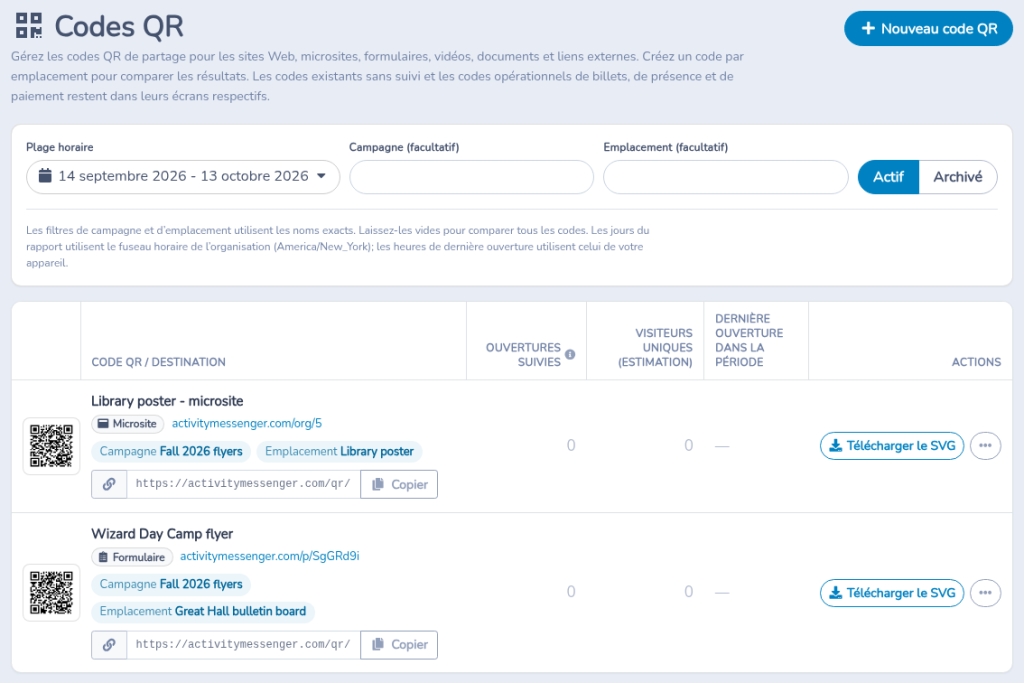
Task: Focus the Campagne (facultatif) filter field
Action: point(472,177)
